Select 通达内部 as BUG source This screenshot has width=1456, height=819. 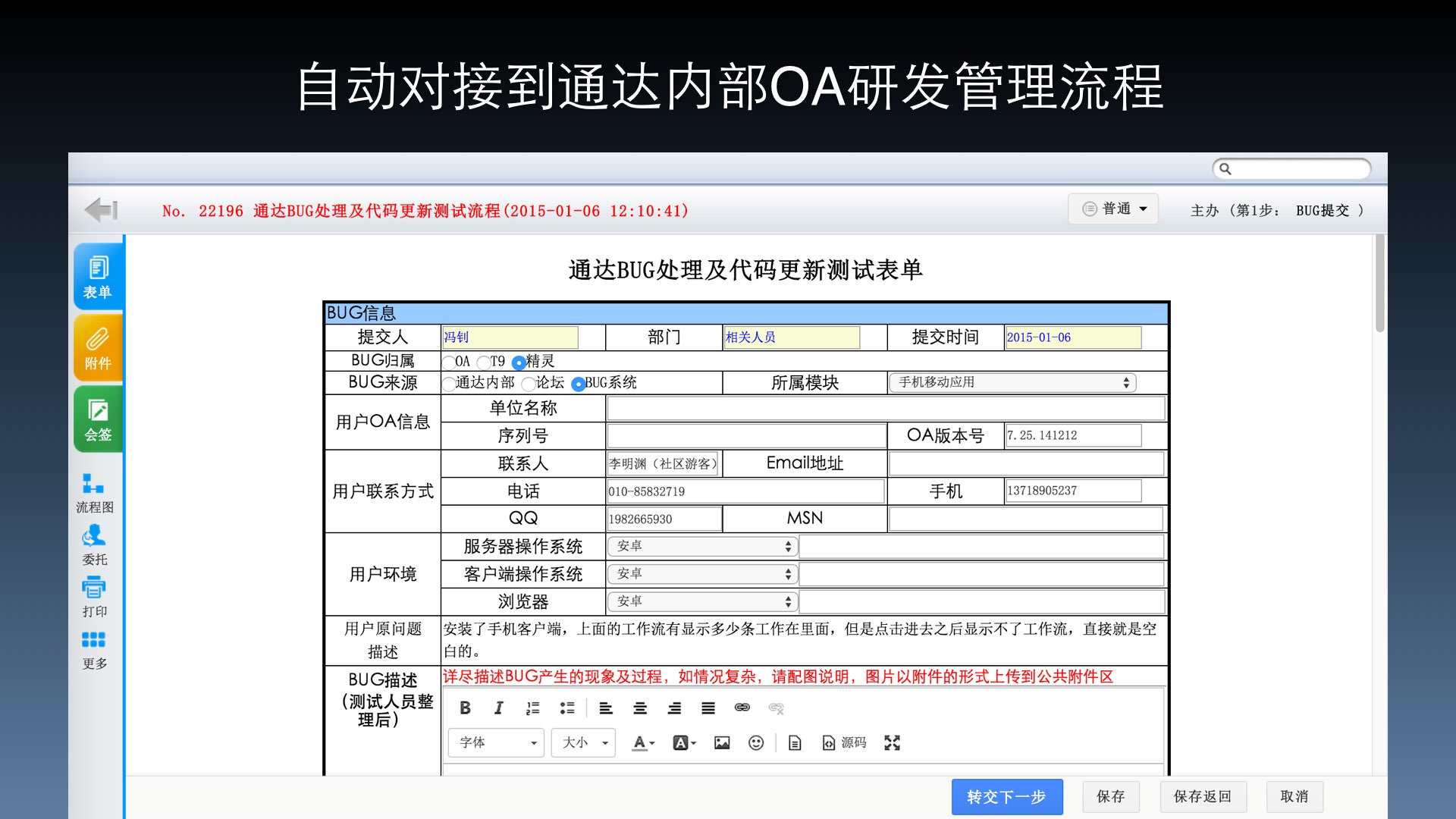(449, 384)
